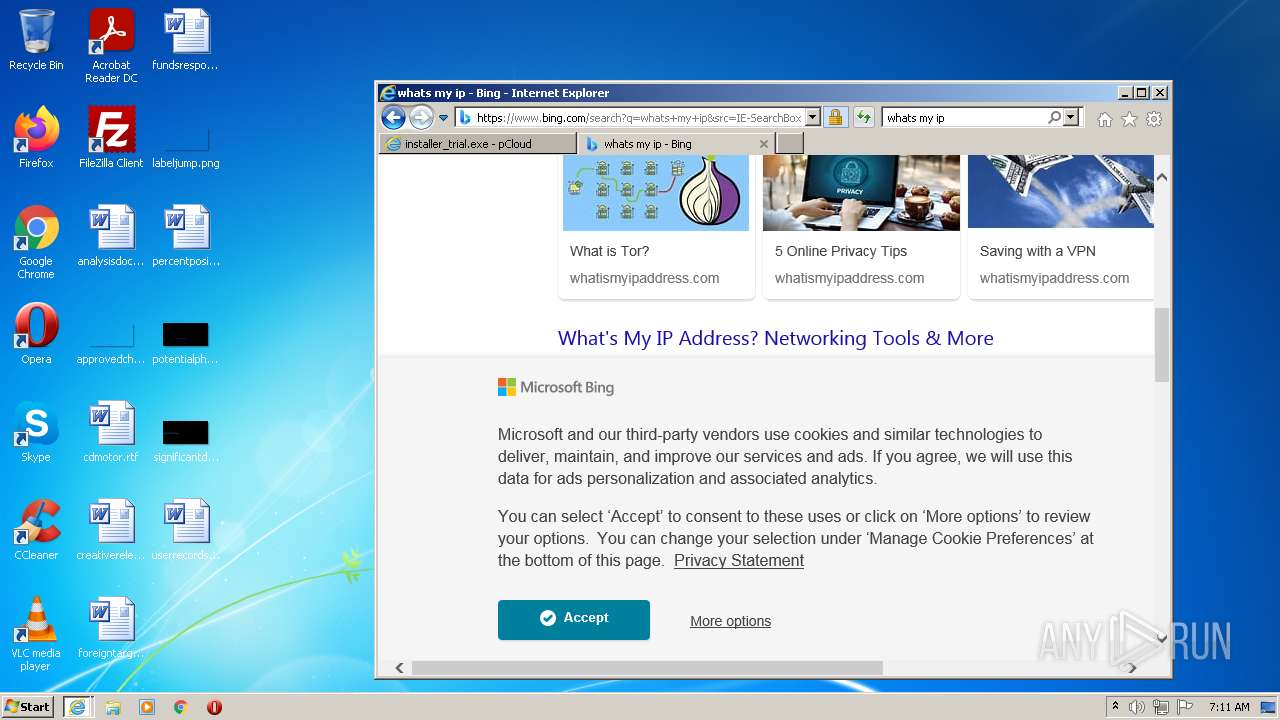Accept the cookie consent
This screenshot has height=720, width=1280.
point(574,619)
